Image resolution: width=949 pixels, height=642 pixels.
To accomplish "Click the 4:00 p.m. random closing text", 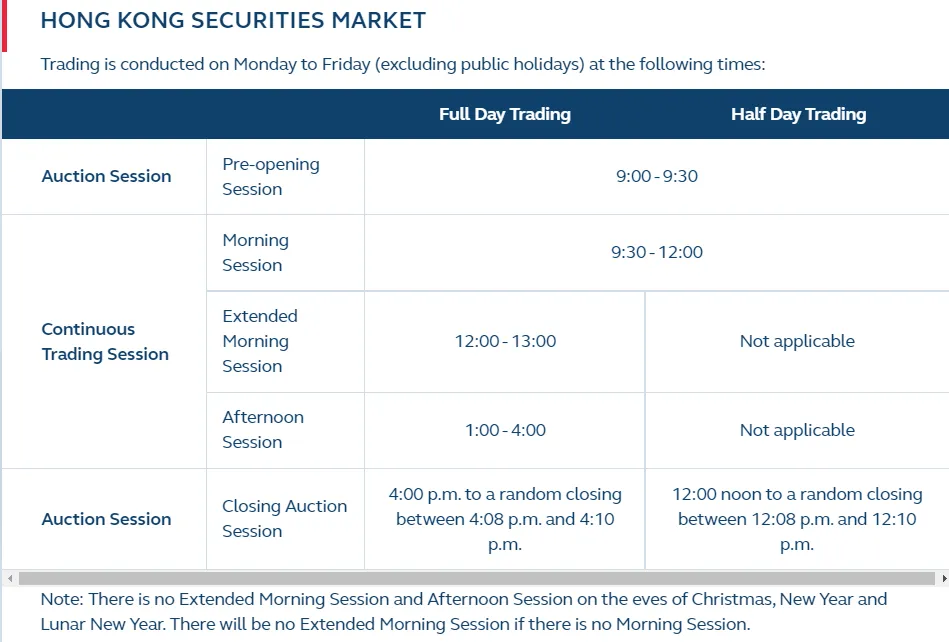I will 505,519.
